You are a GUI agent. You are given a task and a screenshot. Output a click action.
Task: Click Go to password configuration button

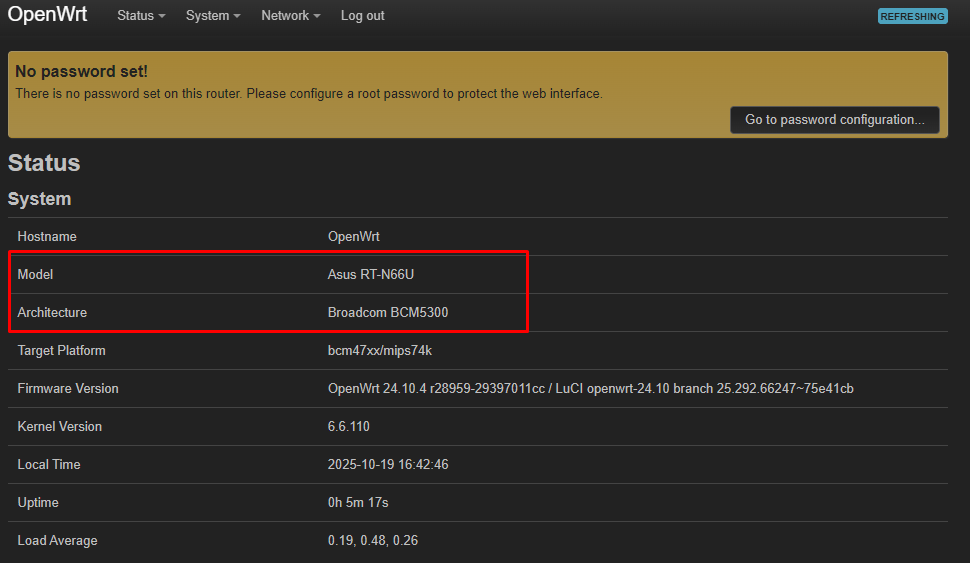pos(835,119)
